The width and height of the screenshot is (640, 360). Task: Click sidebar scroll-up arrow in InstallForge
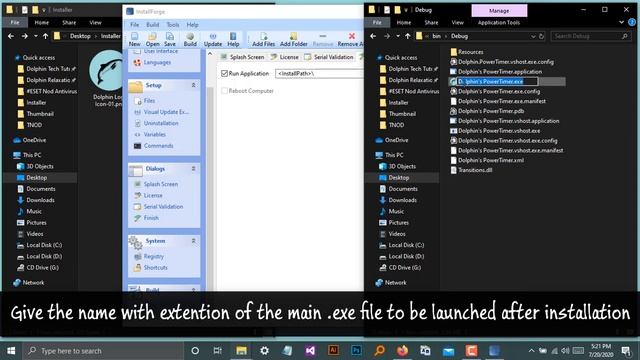pyautogui.click(x=210, y=53)
